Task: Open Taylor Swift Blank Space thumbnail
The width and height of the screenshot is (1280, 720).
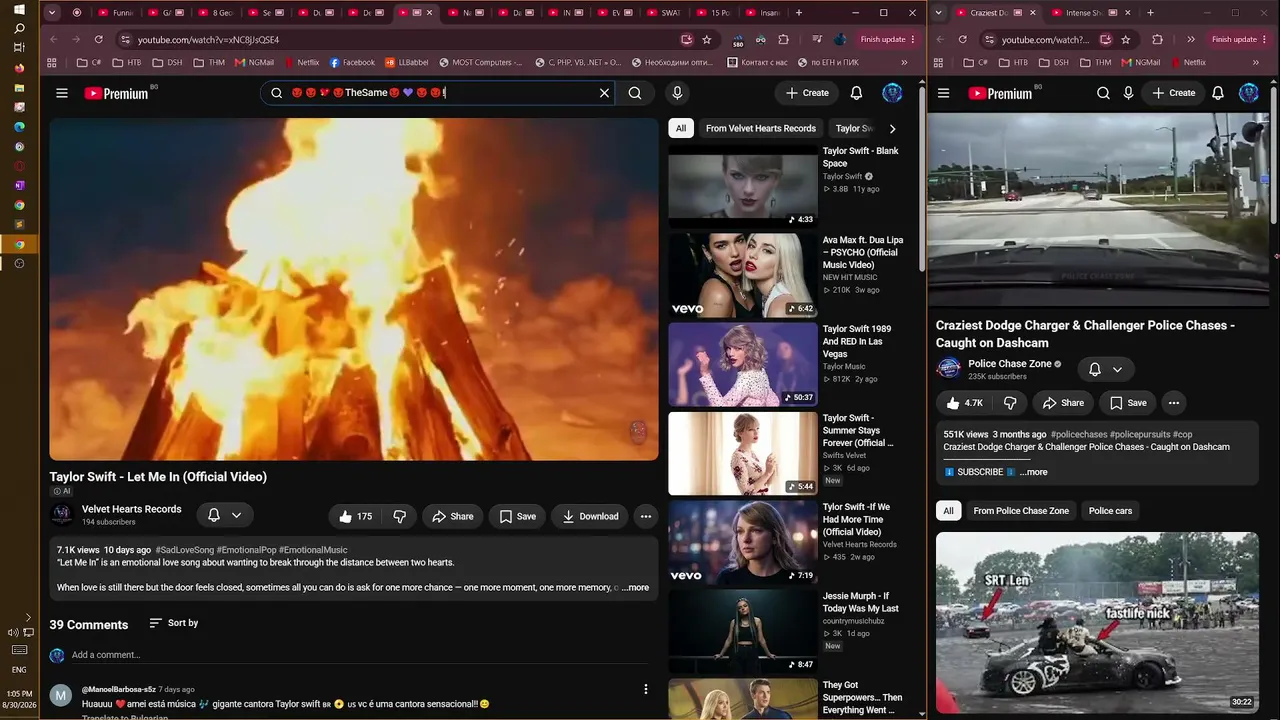Action: [x=743, y=186]
